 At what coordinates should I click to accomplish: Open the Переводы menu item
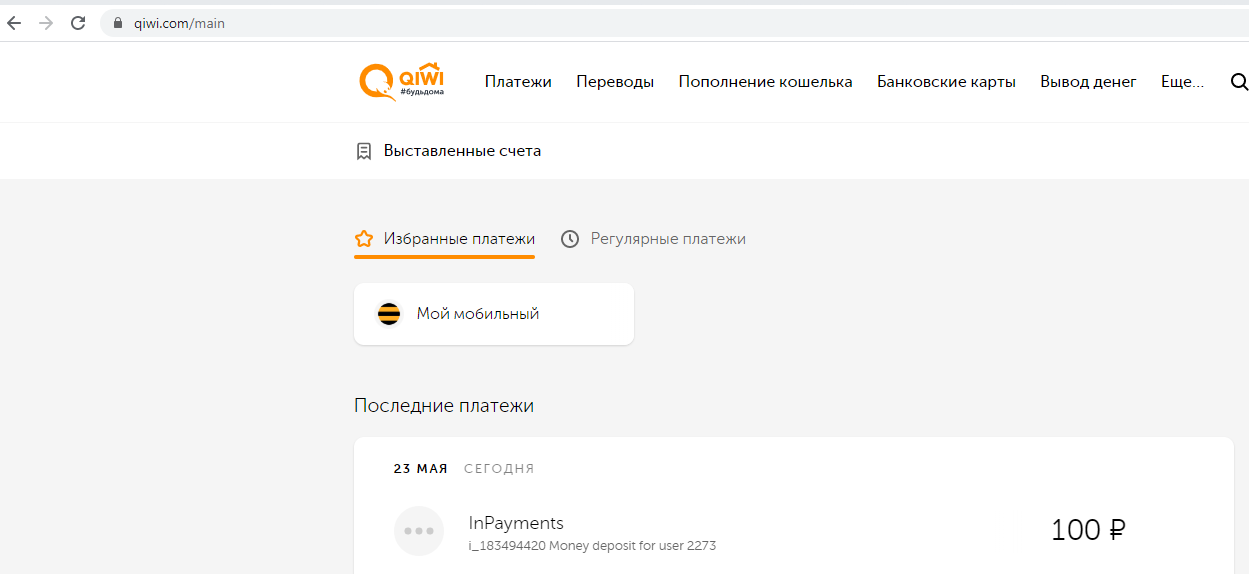pos(615,82)
